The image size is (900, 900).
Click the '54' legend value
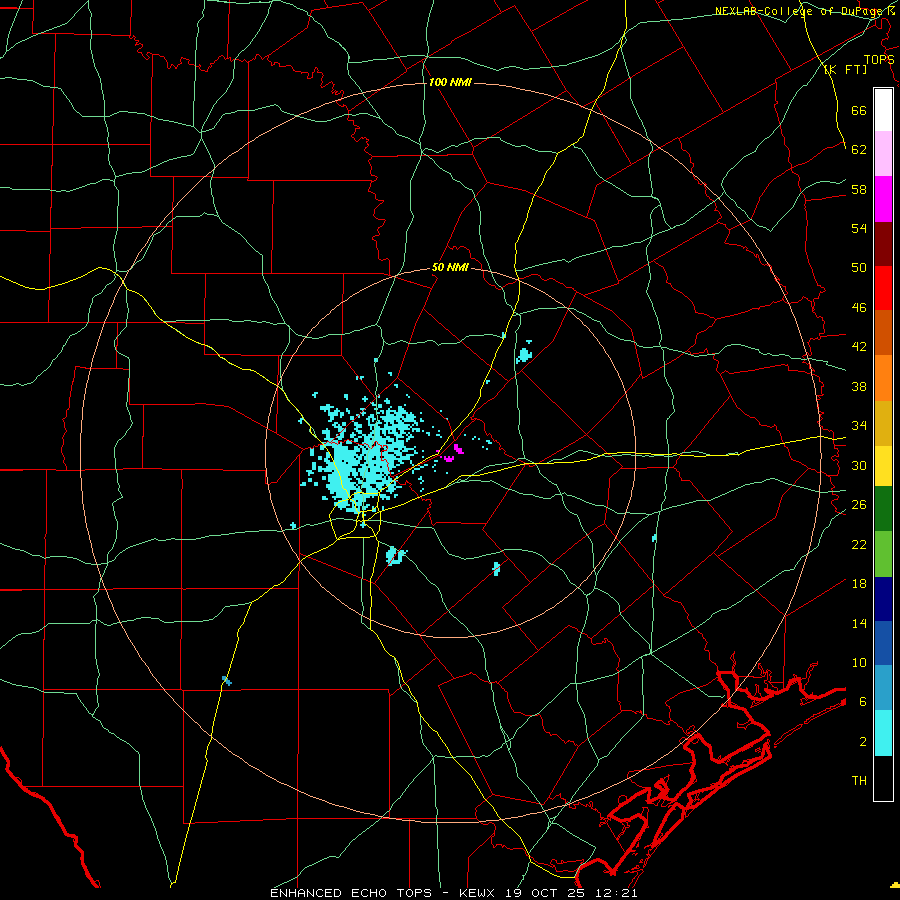click(859, 228)
